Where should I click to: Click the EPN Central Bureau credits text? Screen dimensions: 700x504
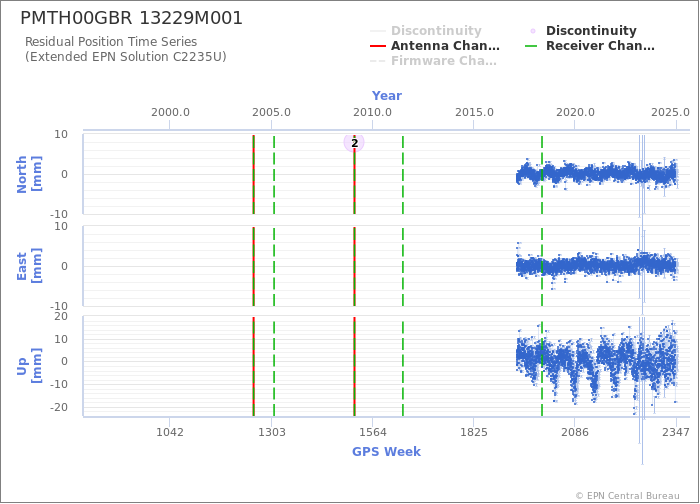pos(627,496)
